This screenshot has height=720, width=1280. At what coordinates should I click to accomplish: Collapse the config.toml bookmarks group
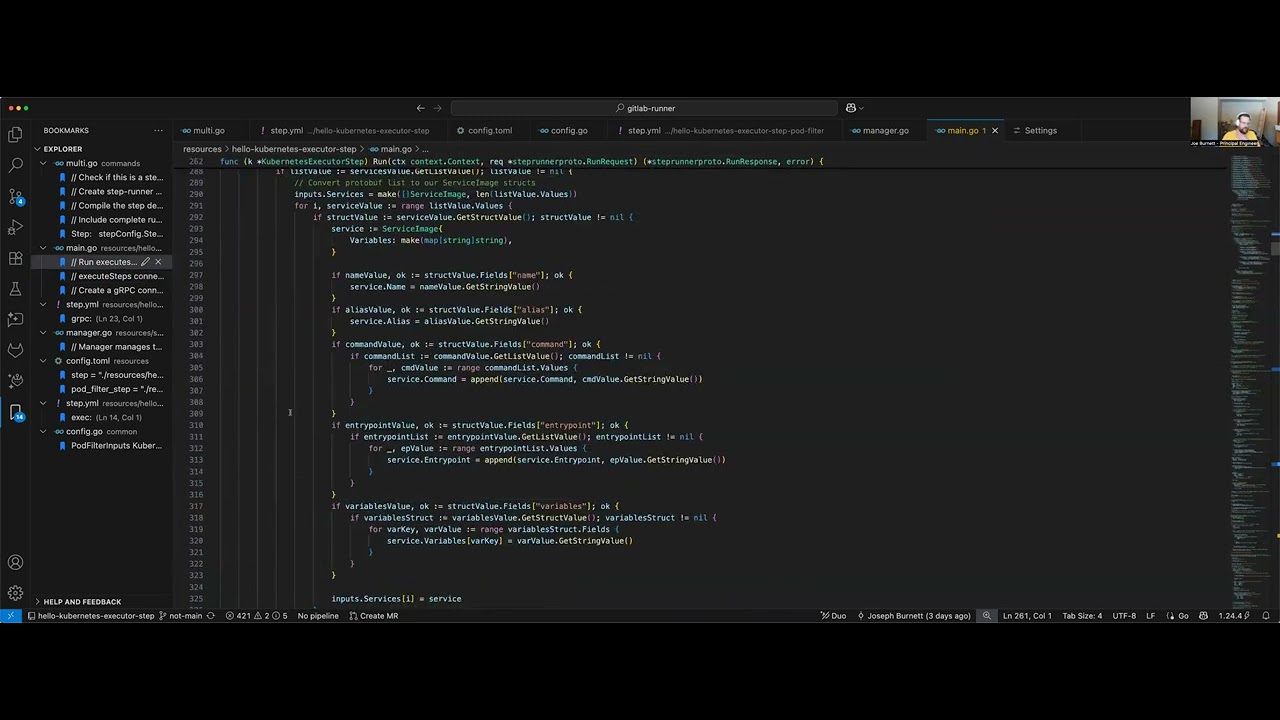pyautogui.click(x=43, y=361)
